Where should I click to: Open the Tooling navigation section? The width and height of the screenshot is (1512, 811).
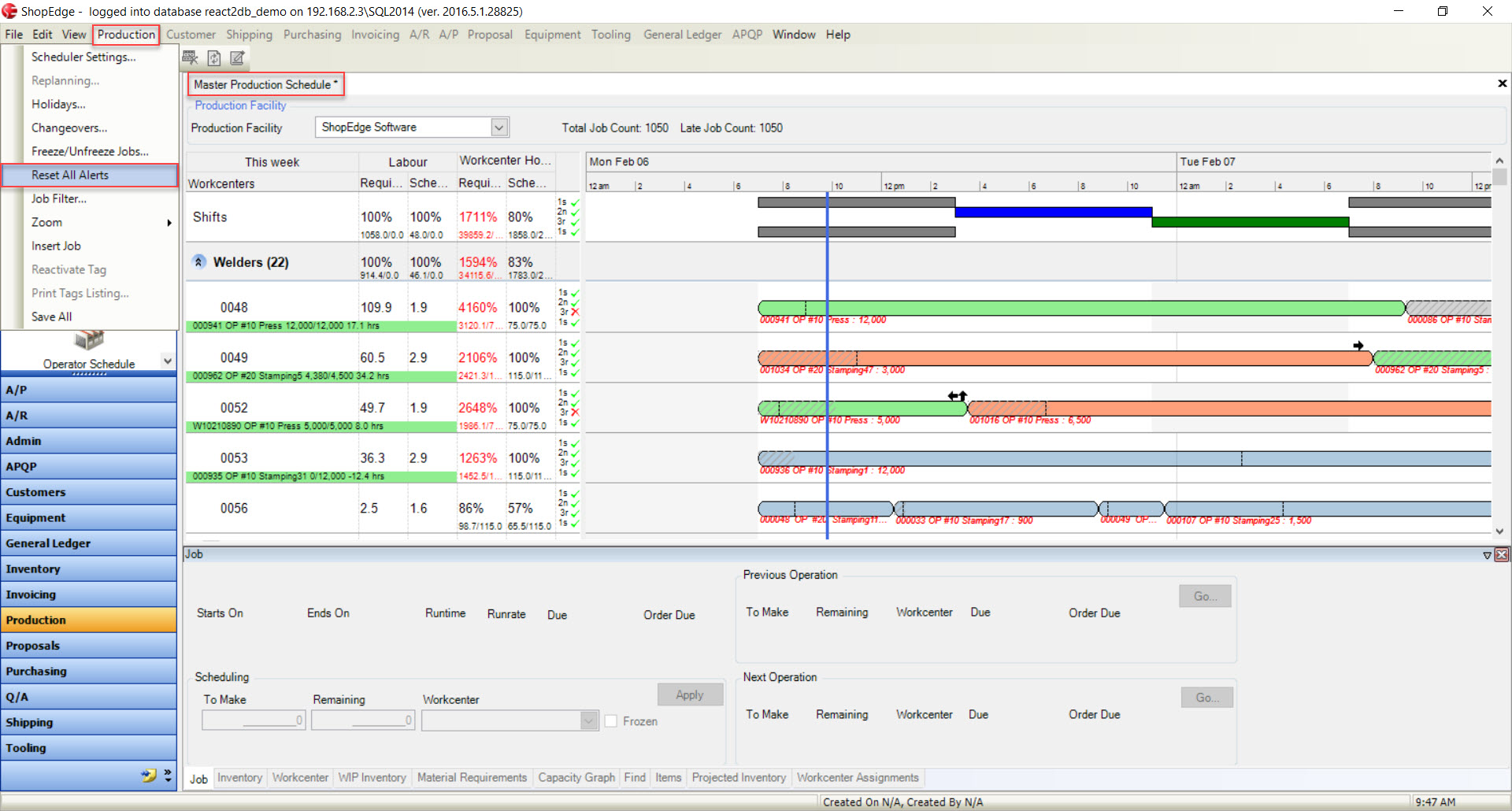(88, 748)
